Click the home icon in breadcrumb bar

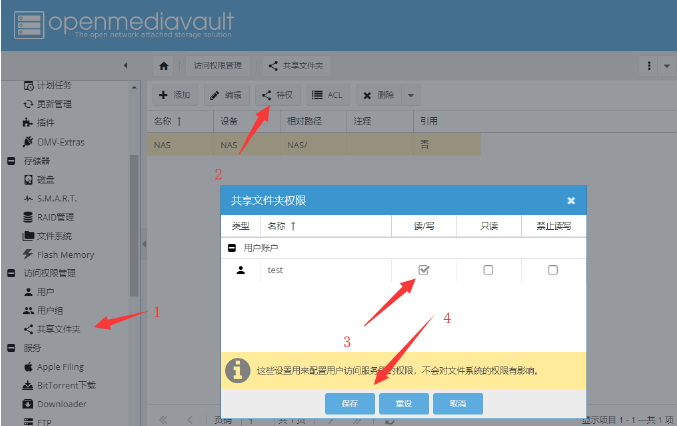pos(163,66)
